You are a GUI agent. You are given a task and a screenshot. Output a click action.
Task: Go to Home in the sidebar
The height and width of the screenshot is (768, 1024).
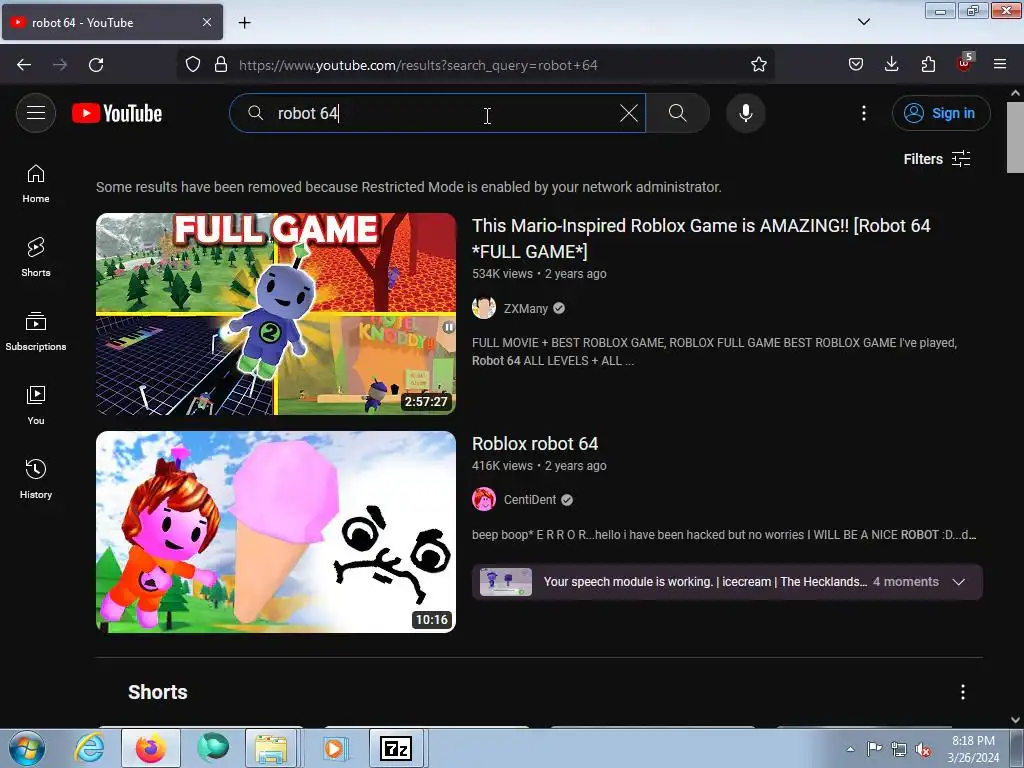point(36,184)
